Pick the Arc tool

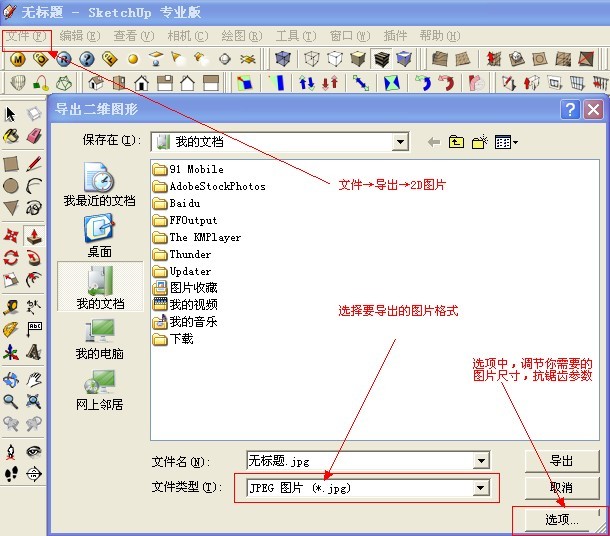(34, 186)
